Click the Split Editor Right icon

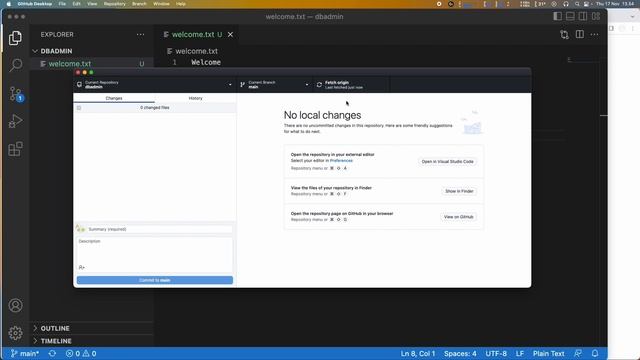(580, 35)
